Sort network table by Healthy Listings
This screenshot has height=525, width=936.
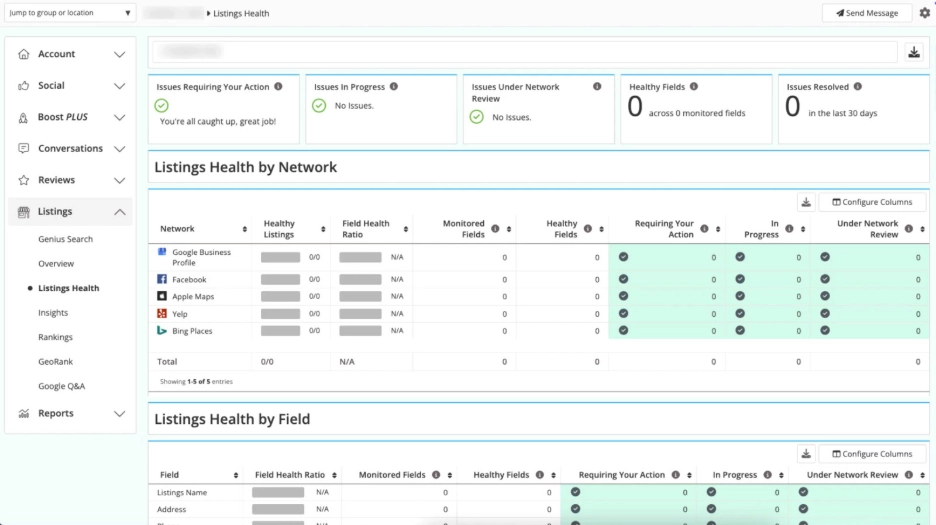click(x=323, y=229)
